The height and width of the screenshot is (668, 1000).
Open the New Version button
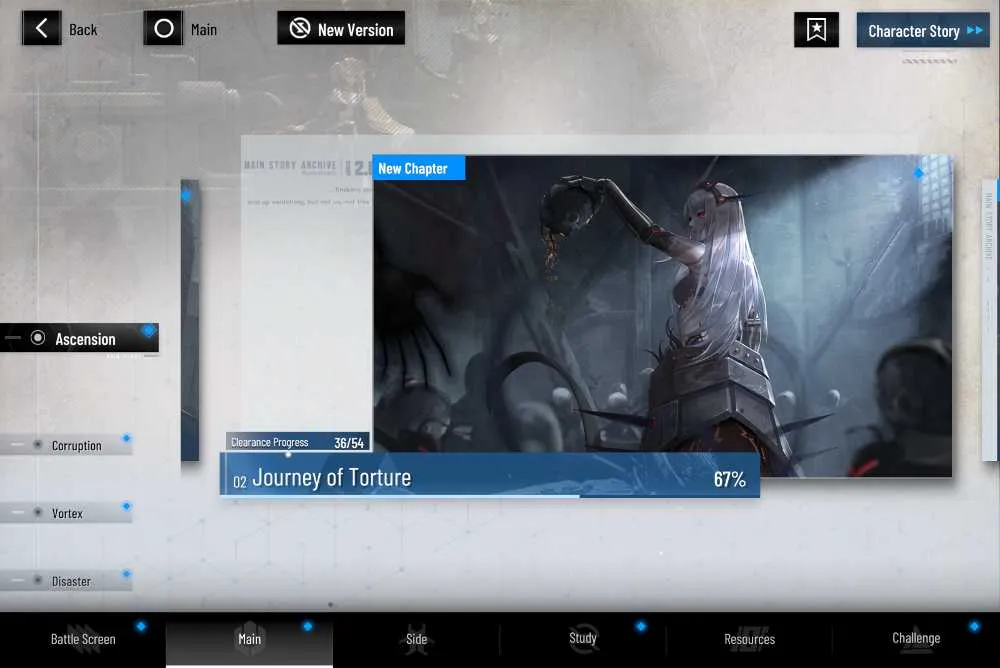point(341,28)
